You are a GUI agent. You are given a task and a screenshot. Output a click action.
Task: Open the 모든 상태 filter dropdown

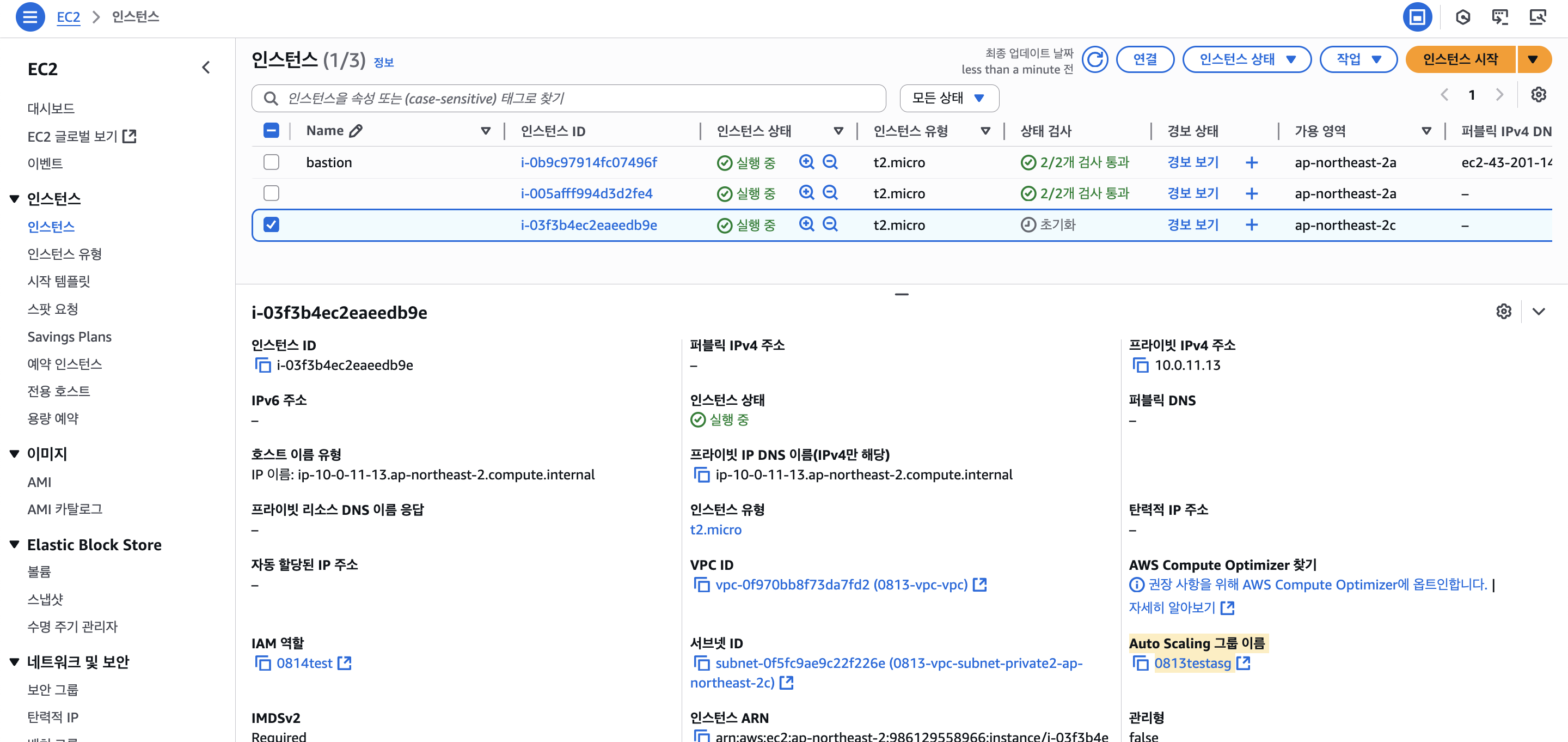click(x=948, y=98)
